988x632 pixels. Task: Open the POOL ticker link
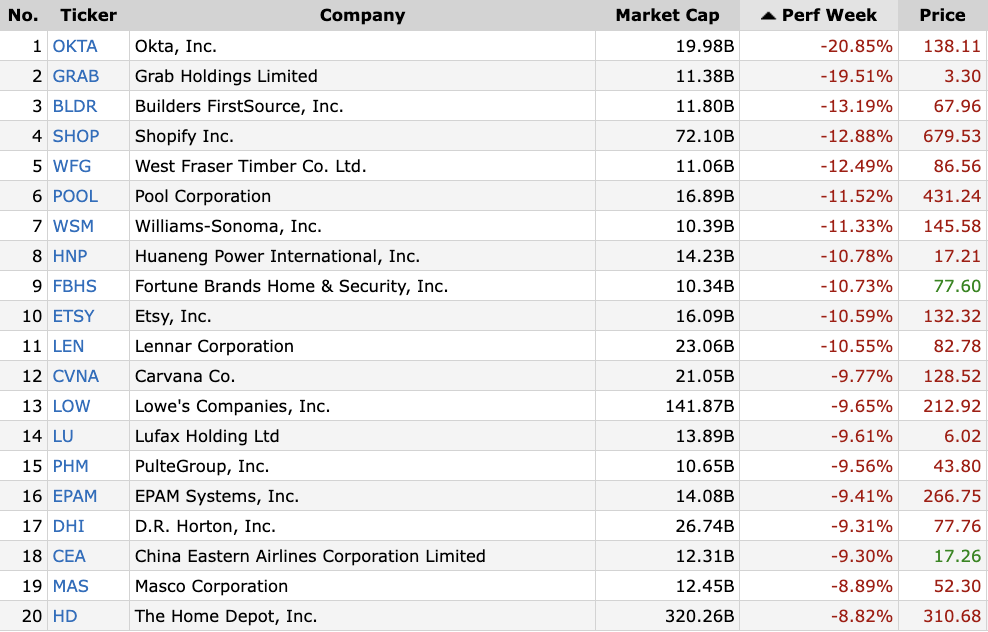75,196
